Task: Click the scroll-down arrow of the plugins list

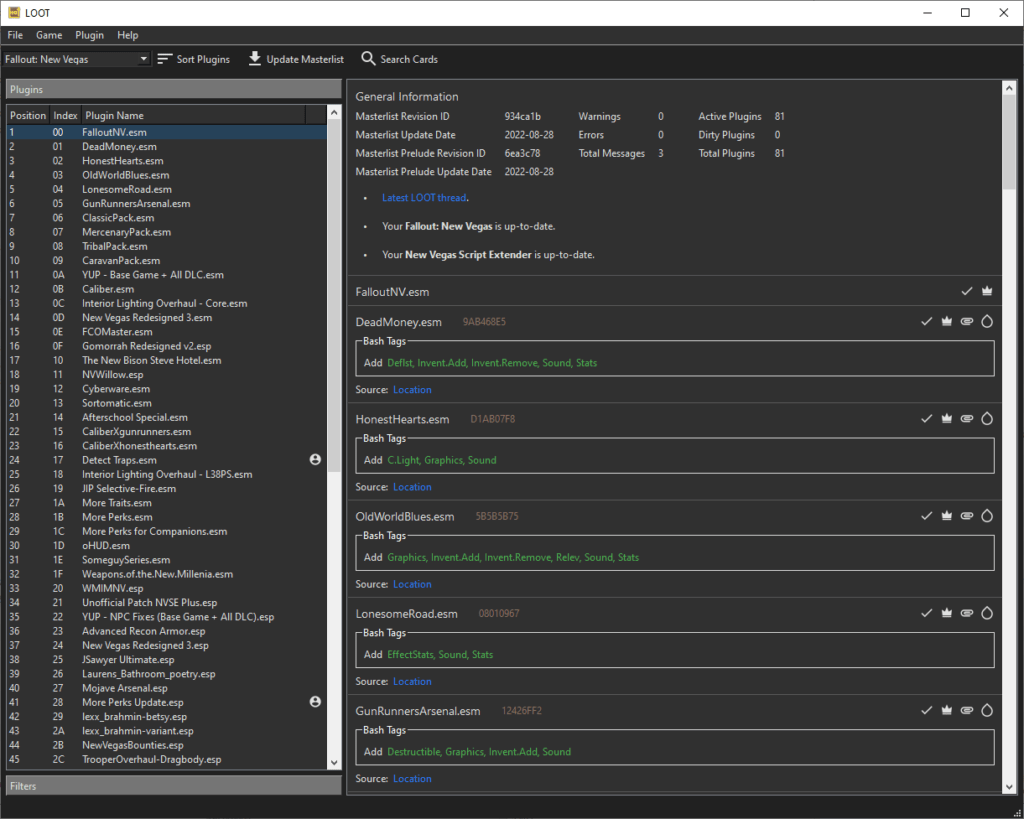Action: click(x=334, y=762)
